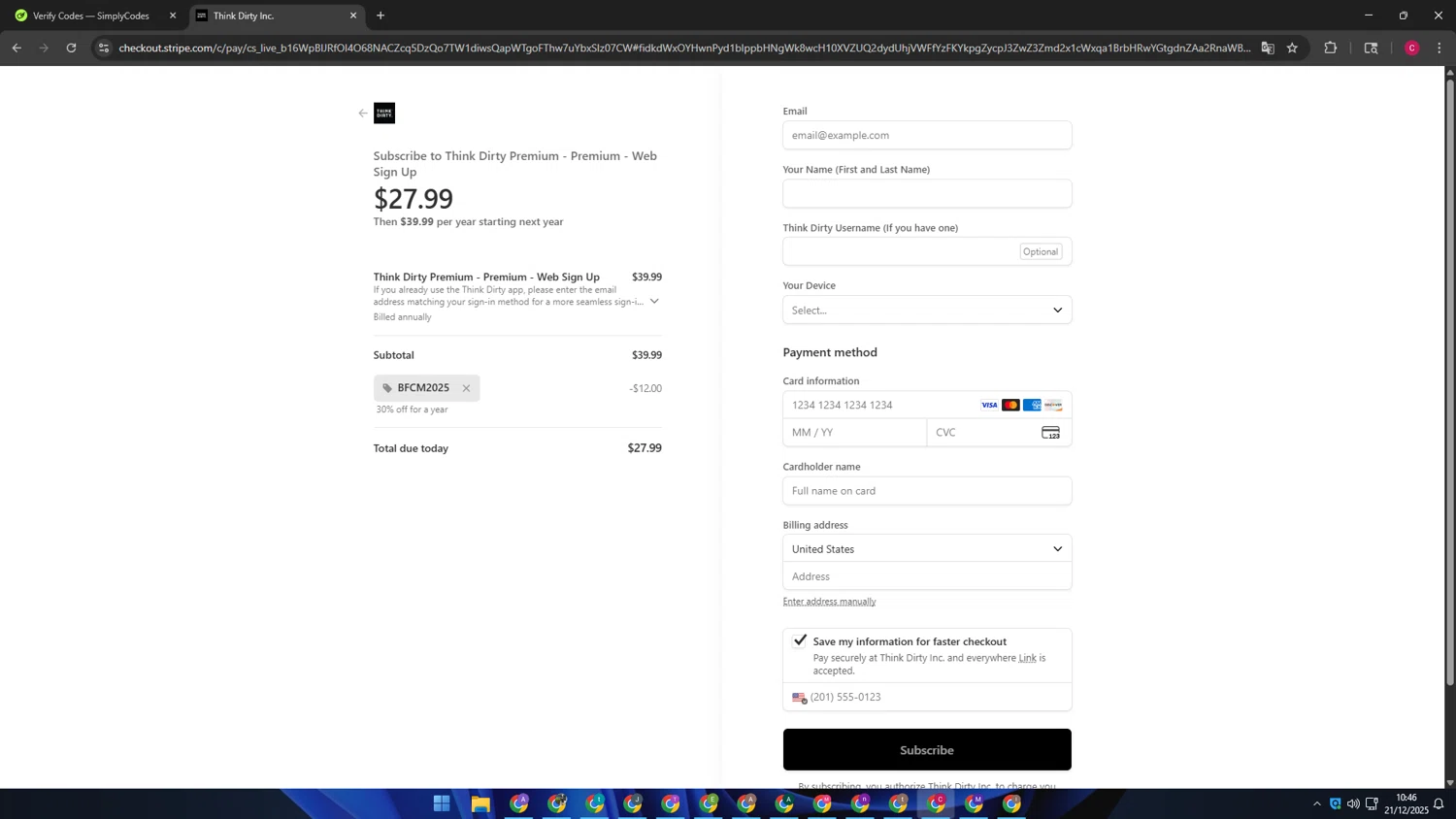Remove the BFCM2025 promo code
The height and width of the screenshot is (819, 1456).
click(x=466, y=388)
